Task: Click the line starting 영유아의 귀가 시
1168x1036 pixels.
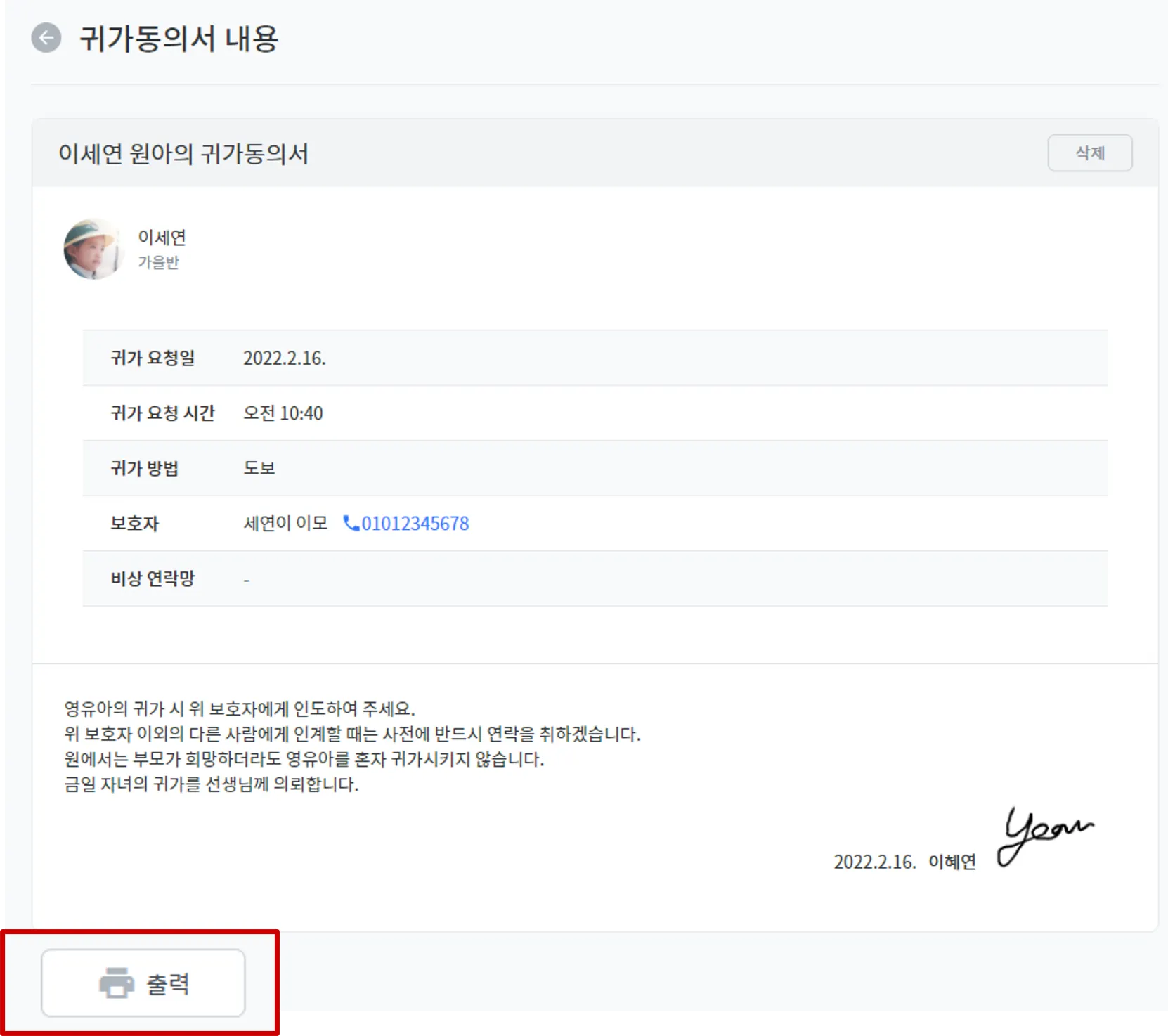Action: [240, 708]
